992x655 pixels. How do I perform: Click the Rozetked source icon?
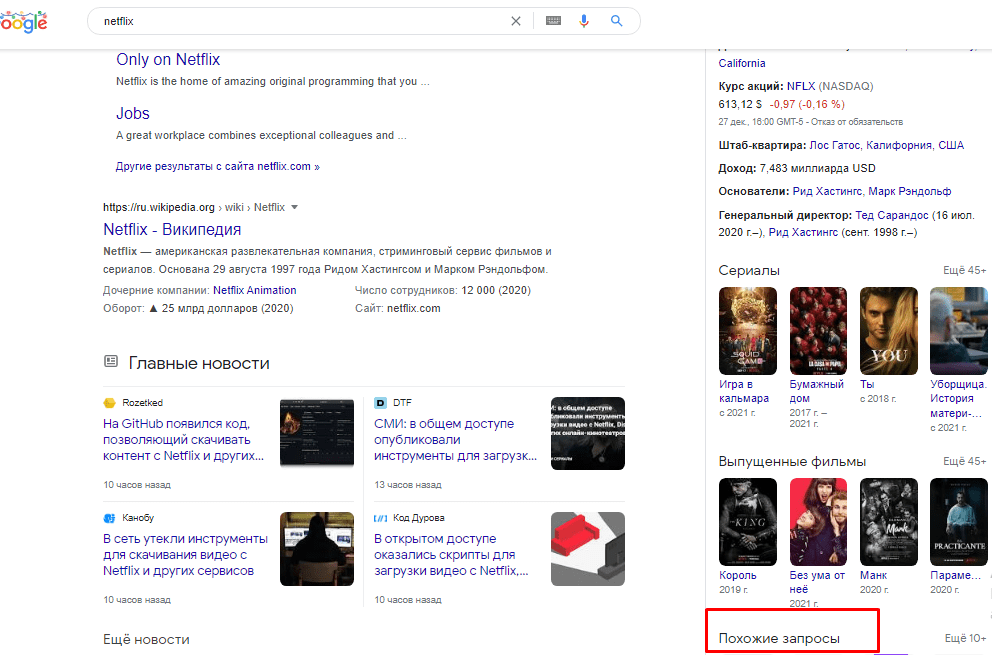pyautogui.click(x=109, y=403)
